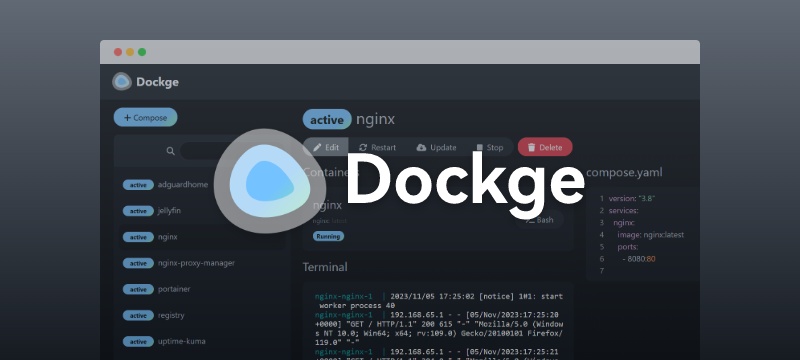Click active badge beside adguardhome
The image size is (800, 360).
(x=138, y=185)
